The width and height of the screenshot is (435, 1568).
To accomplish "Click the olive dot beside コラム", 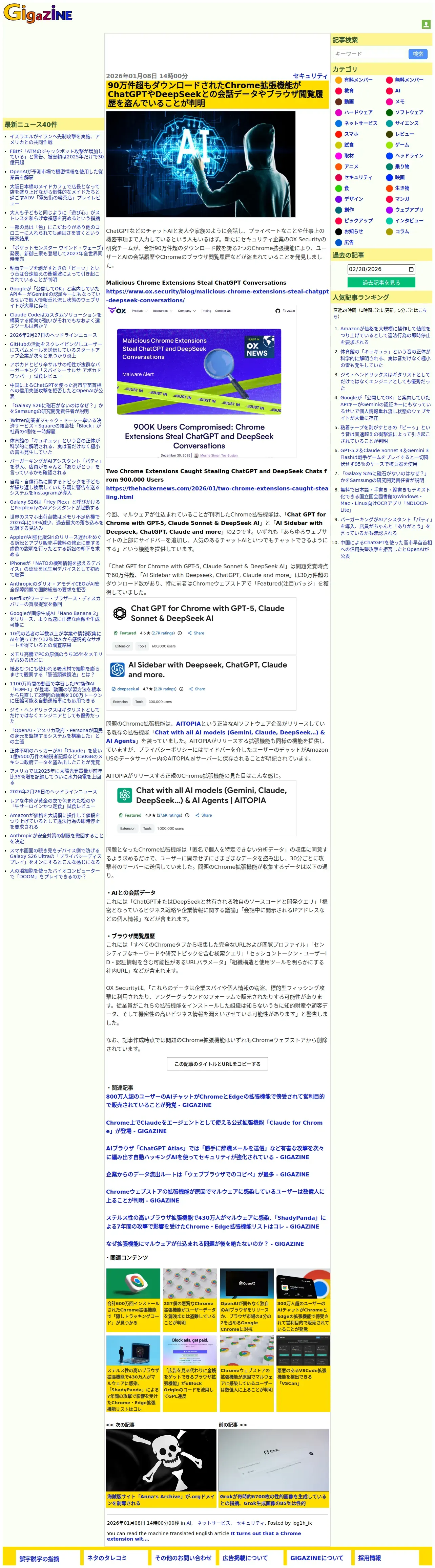I will [389, 231].
